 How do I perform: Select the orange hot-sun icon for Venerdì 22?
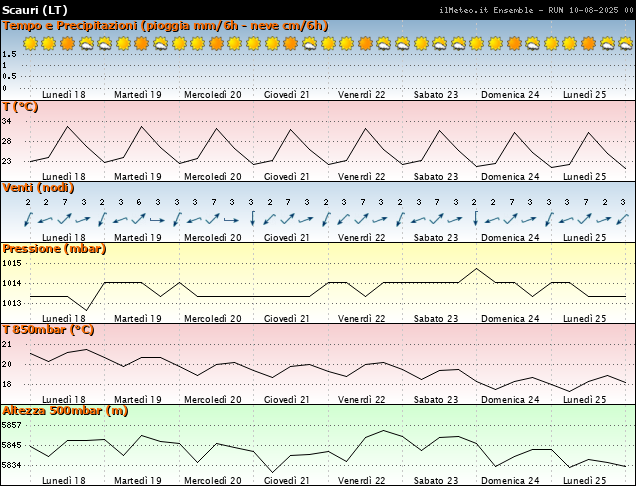click(365, 43)
